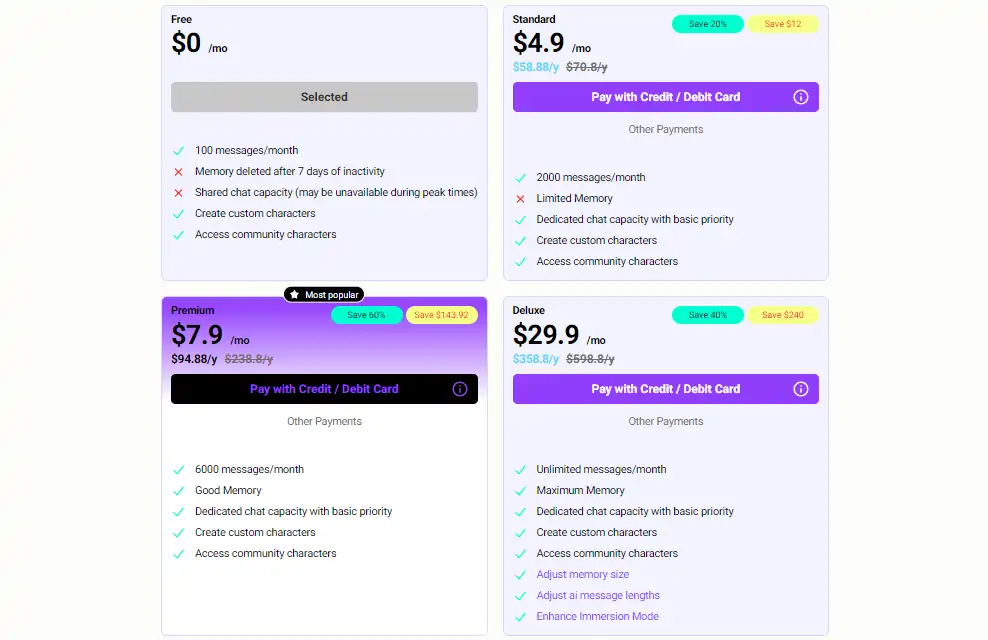Expand Other Payments under the Premium plan

tap(324, 421)
